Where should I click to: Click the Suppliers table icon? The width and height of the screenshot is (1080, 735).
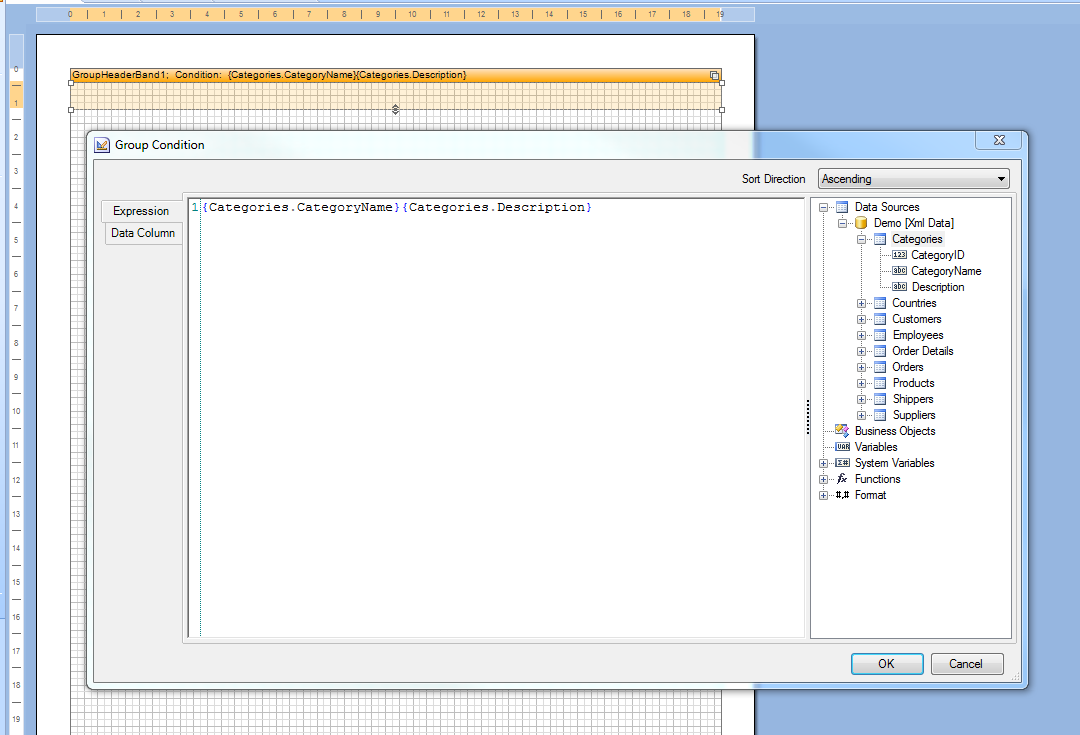880,415
